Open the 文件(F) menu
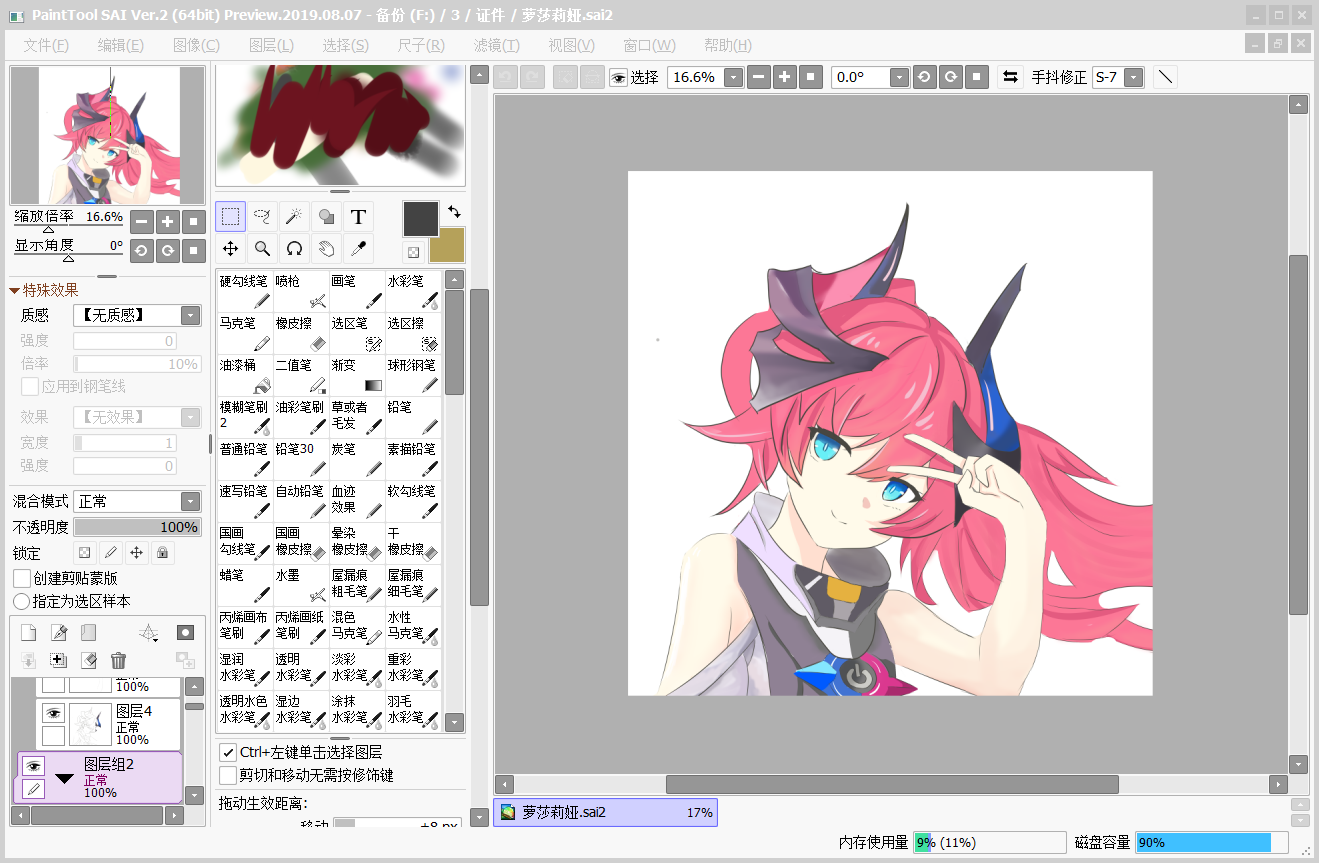Image resolution: width=1319 pixels, height=863 pixels. pyautogui.click(x=47, y=45)
